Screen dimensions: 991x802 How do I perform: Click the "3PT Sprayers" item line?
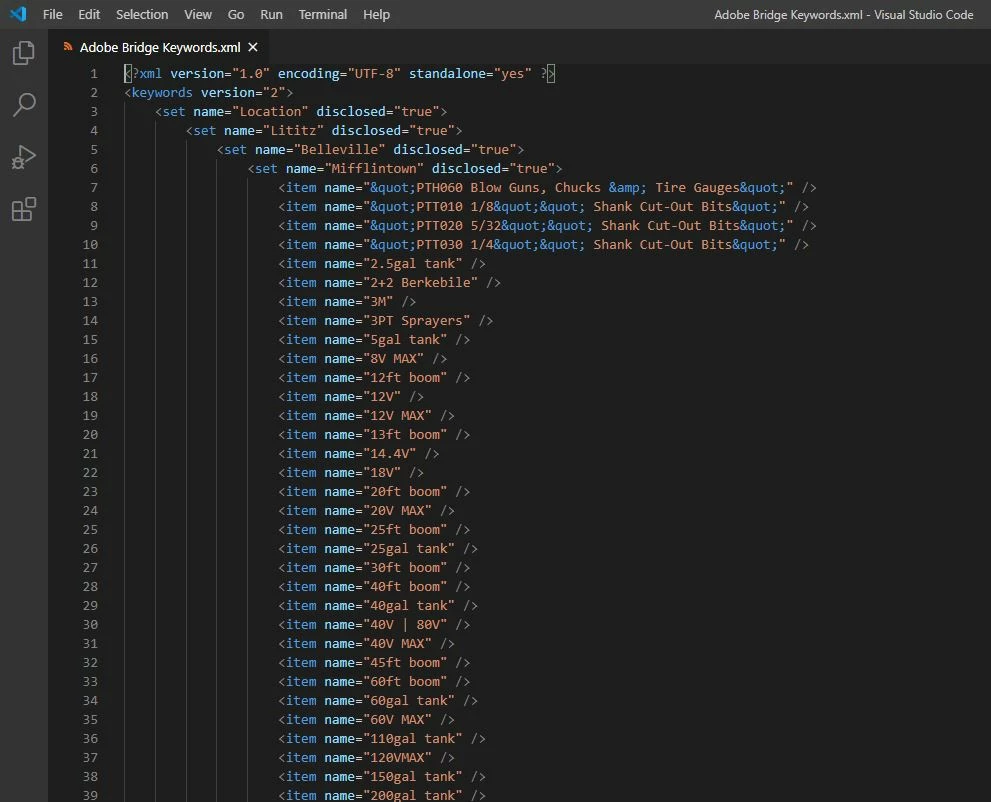pyautogui.click(x=386, y=320)
